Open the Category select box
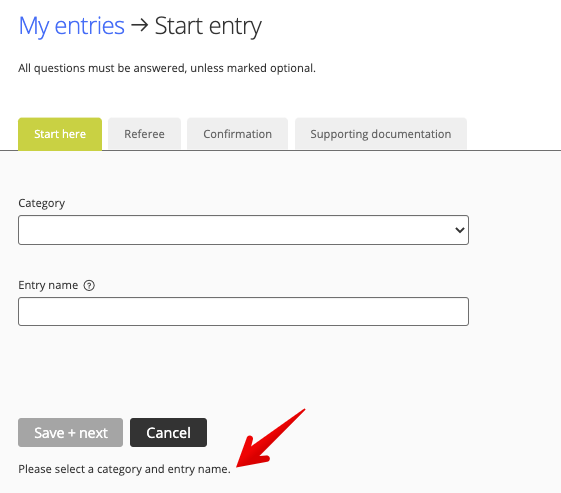 tap(243, 230)
